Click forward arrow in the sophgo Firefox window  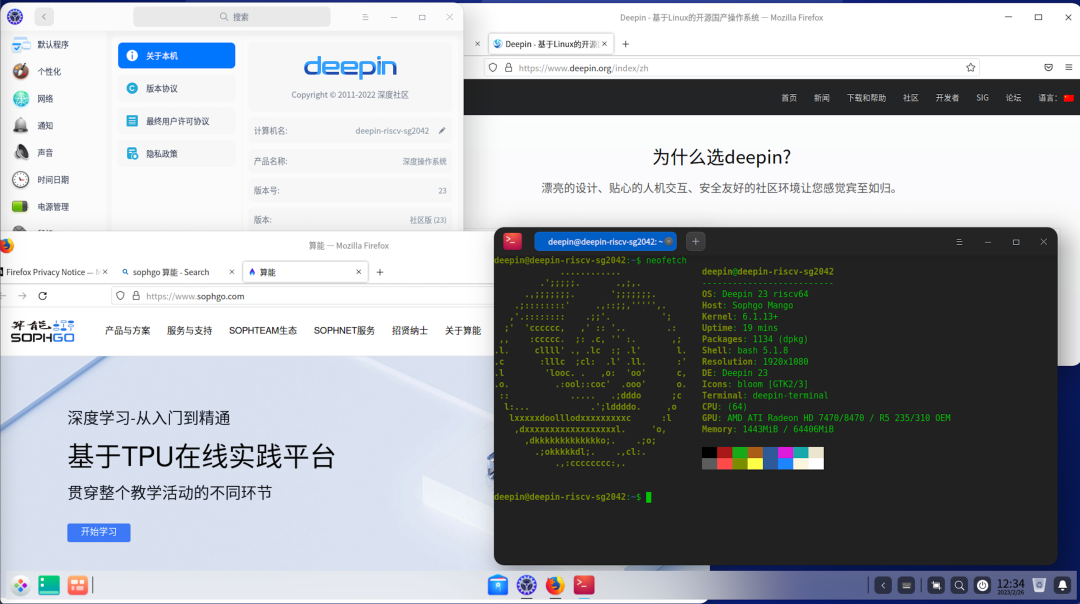pos(22,295)
